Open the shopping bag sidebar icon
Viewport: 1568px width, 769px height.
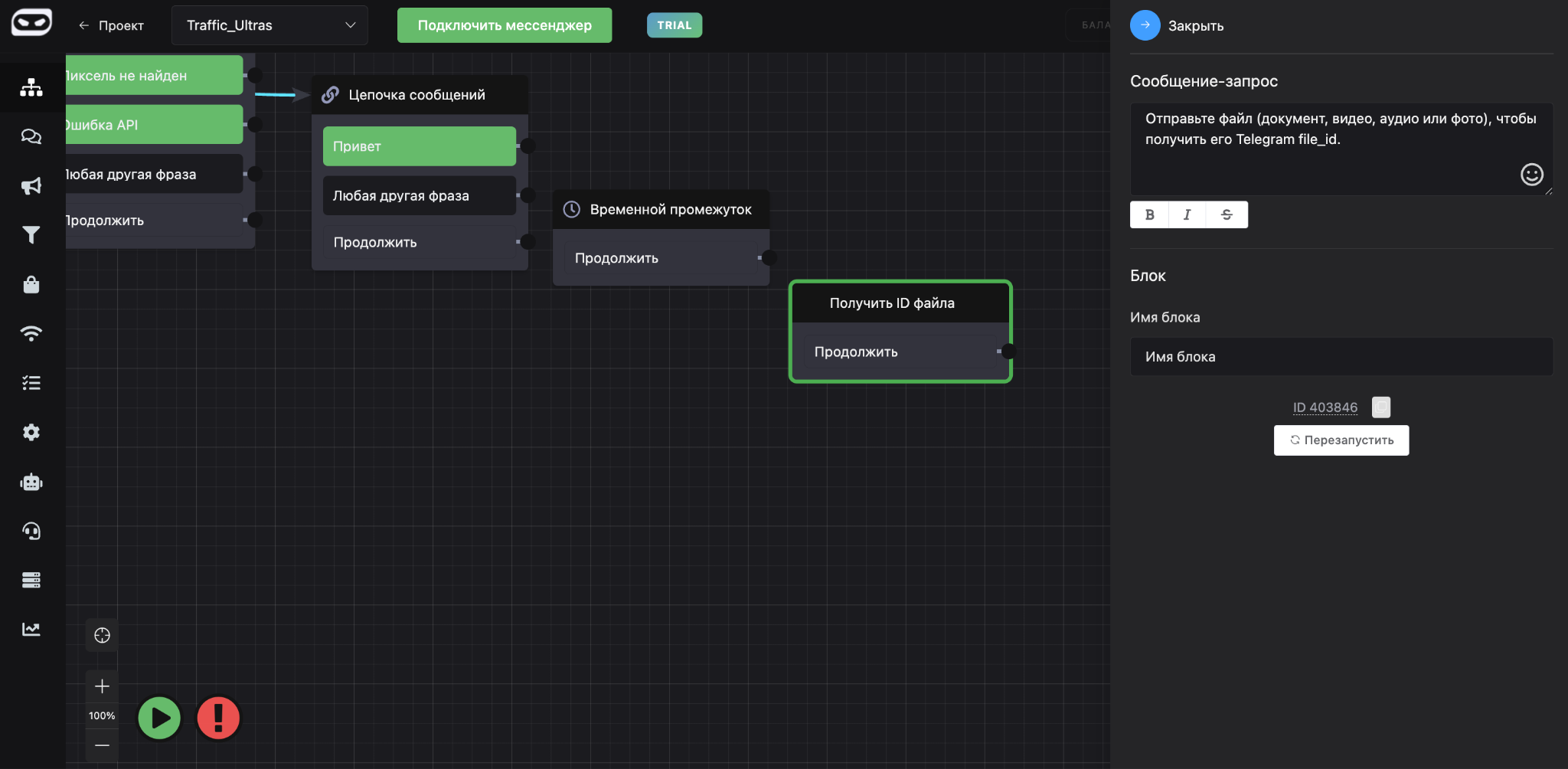pyautogui.click(x=31, y=284)
